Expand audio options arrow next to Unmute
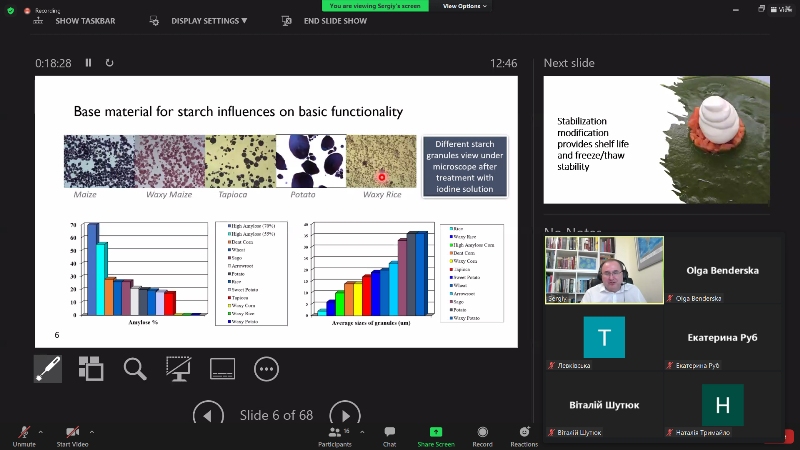This screenshot has height=450, width=800. pos(41,432)
